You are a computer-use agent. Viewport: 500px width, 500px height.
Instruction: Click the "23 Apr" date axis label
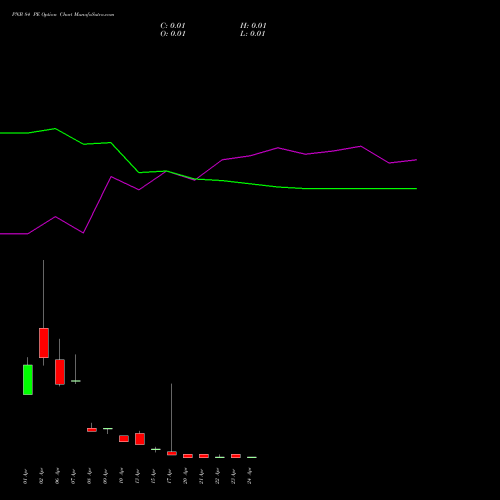234,476
